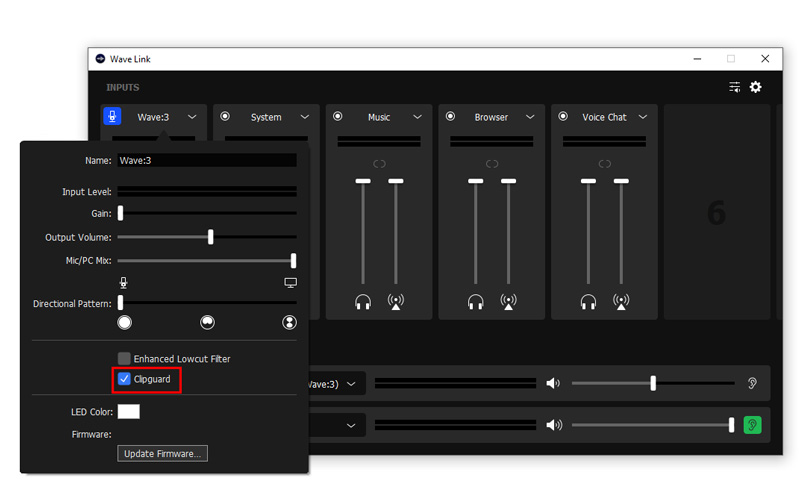Click the Music channel left fader handle
The image size is (800, 488).
click(x=363, y=181)
